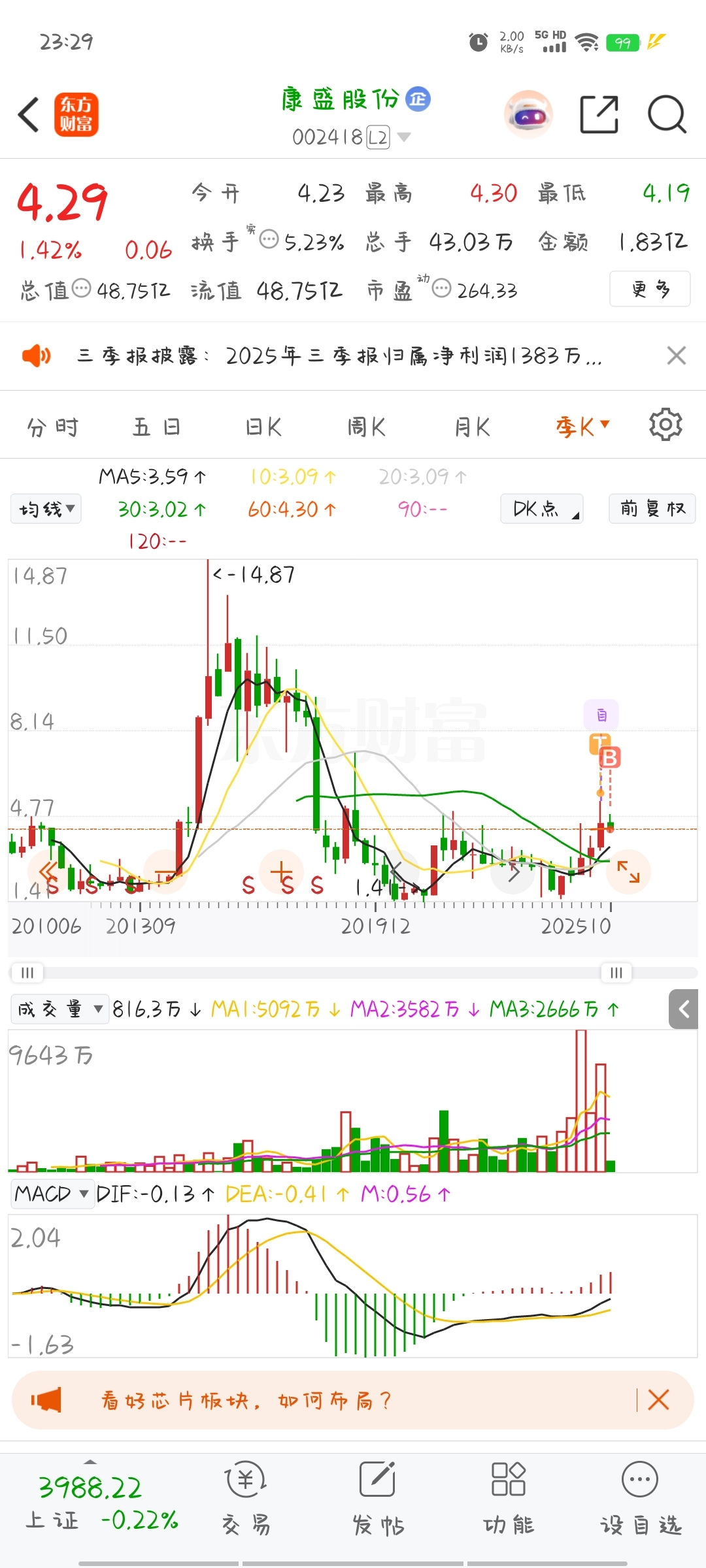Tap the right arrow chart navigation button
Image resolution: width=706 pixels, height=1568 pixels.
pyautogui.click(x=513, y=872)
